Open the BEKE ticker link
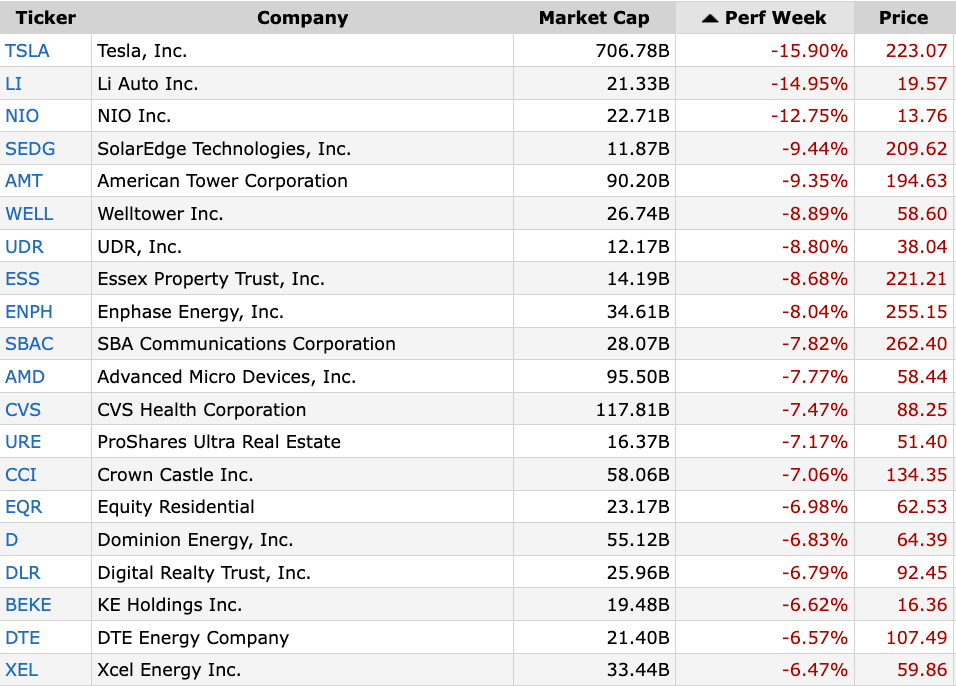 (28, 605)
